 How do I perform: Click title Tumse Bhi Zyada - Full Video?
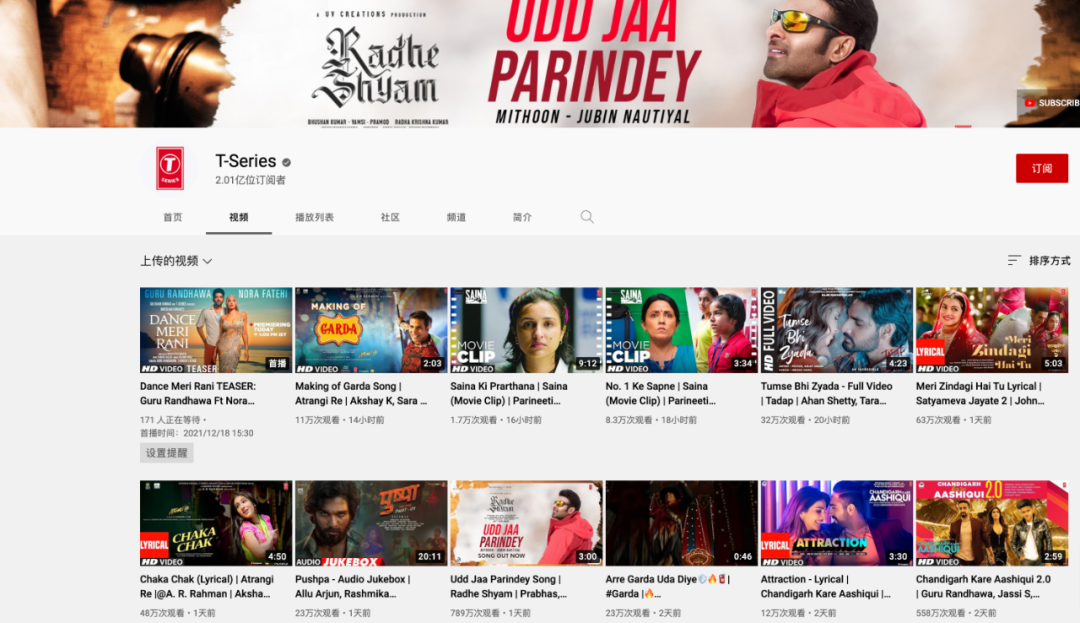click(x=827, y=393)
